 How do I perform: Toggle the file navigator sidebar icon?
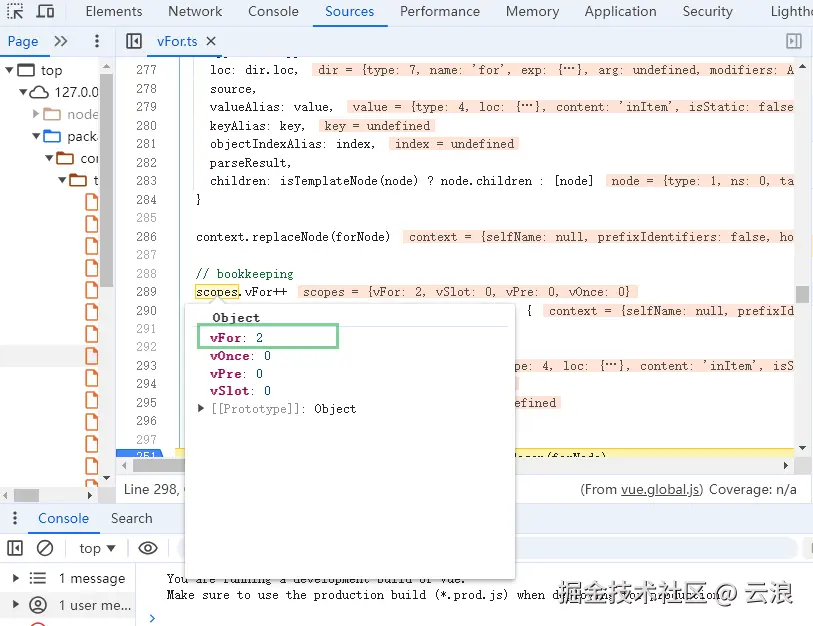point(134,41)
